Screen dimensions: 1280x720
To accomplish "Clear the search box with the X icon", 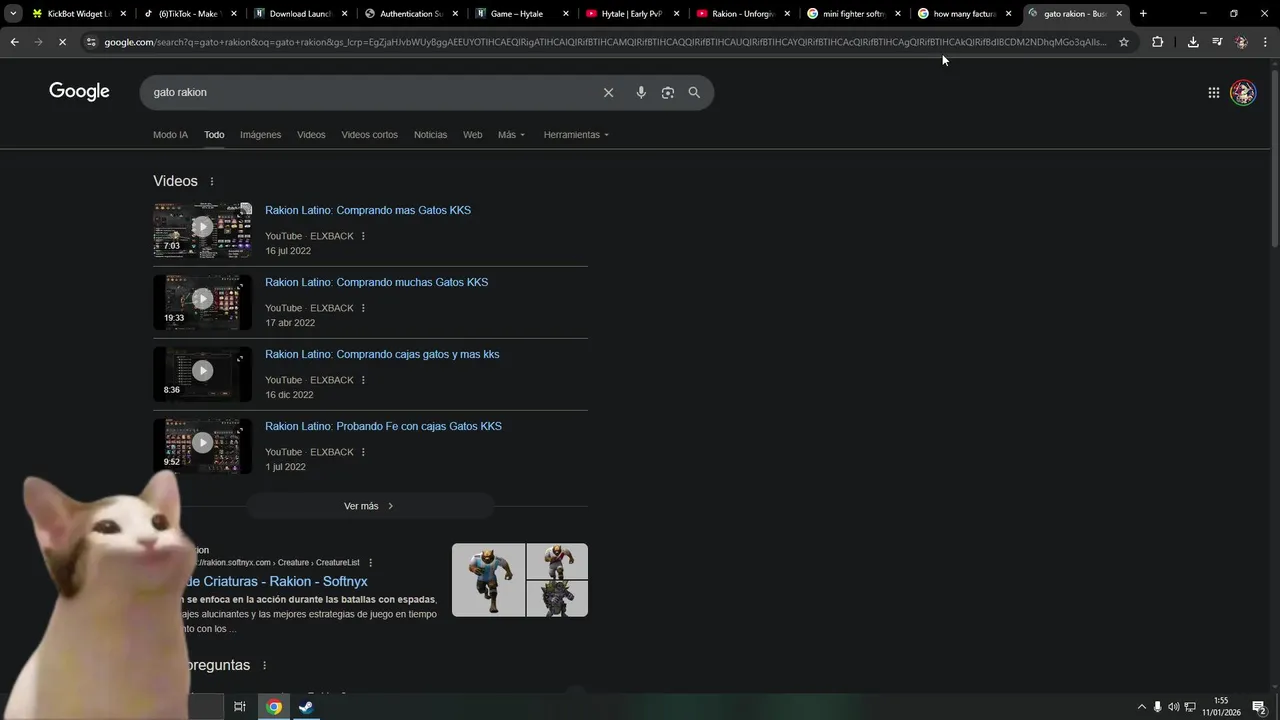I will tap(608, 92).
